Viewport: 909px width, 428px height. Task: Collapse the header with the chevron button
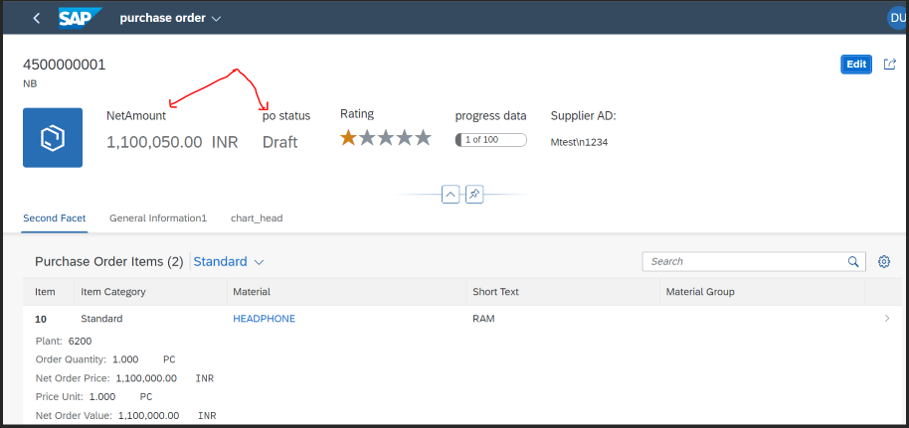coord(450,194)
